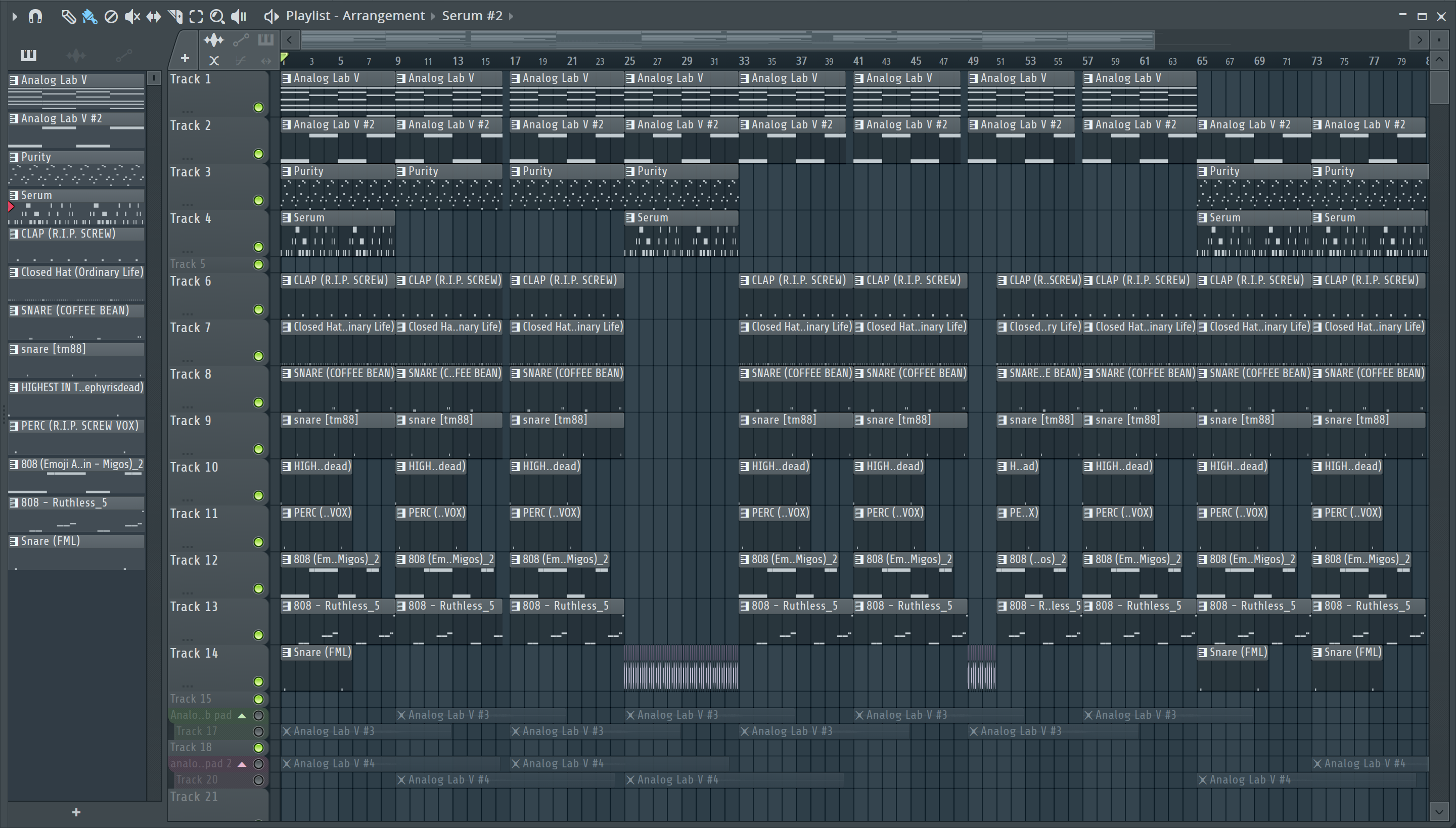Click the pattern icon on the Serum picker entry
Image resolution: width=1456 pixels, height=828 pixels.
14,196
